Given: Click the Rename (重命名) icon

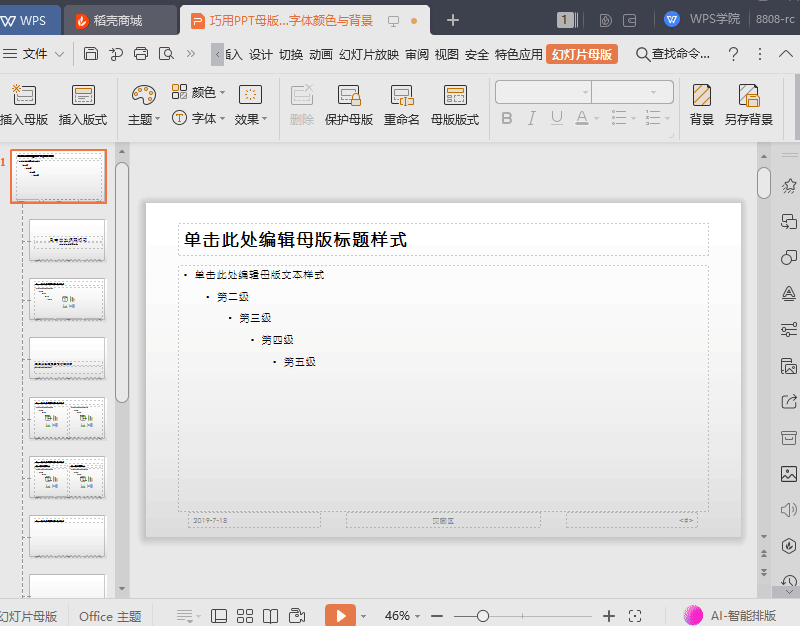Looking at the screenshot, I should 402,106.
